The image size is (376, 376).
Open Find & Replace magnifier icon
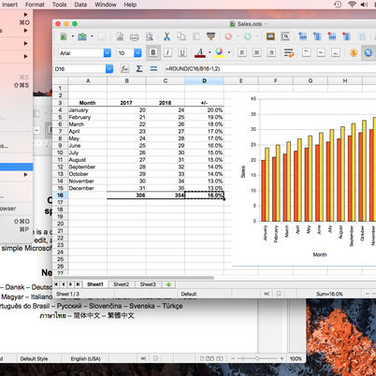285,36
